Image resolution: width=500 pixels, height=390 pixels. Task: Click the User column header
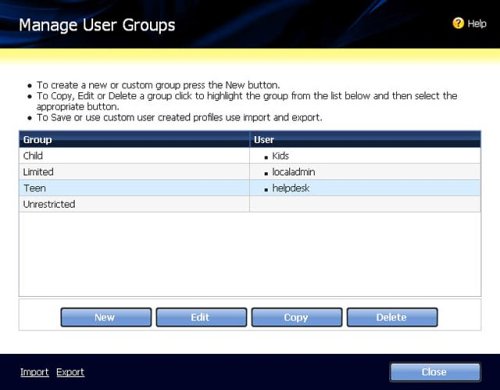365,139
